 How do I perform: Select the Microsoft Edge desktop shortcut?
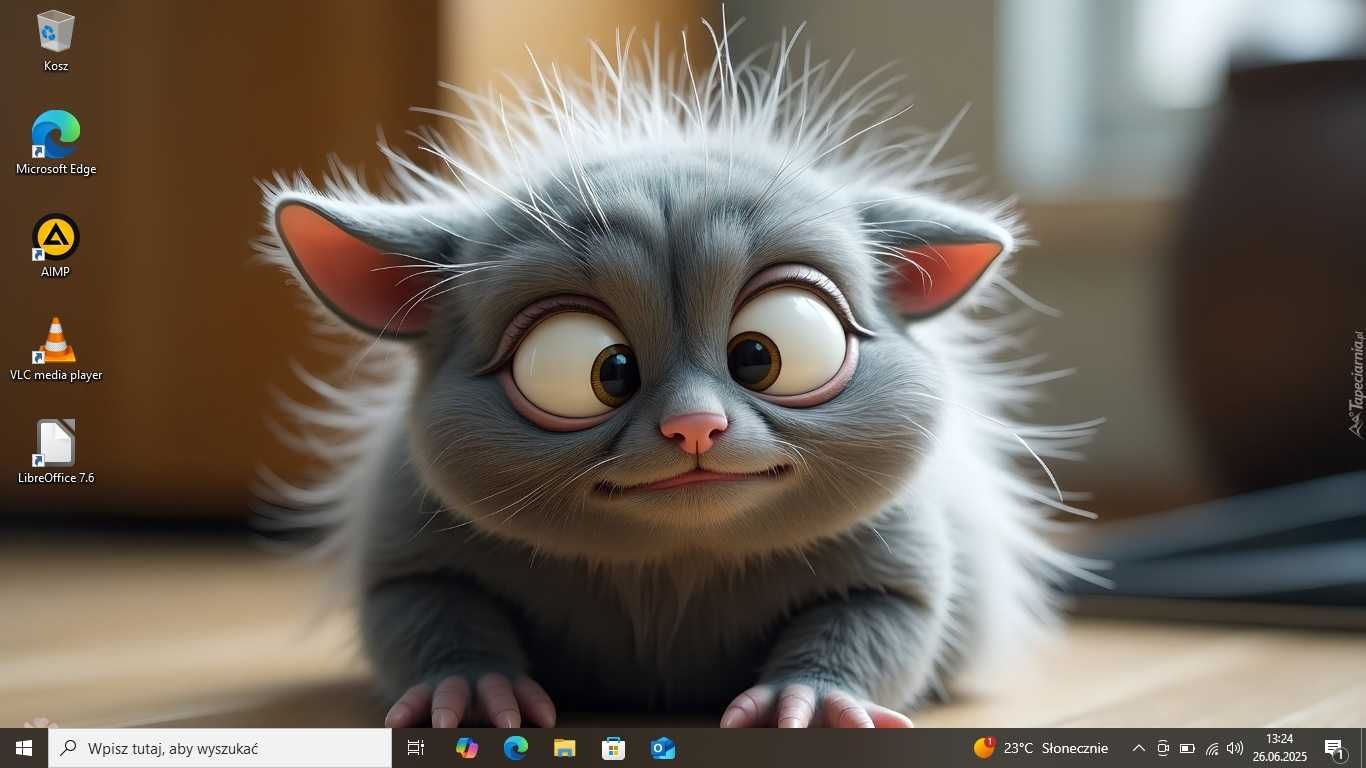[56, 143]
